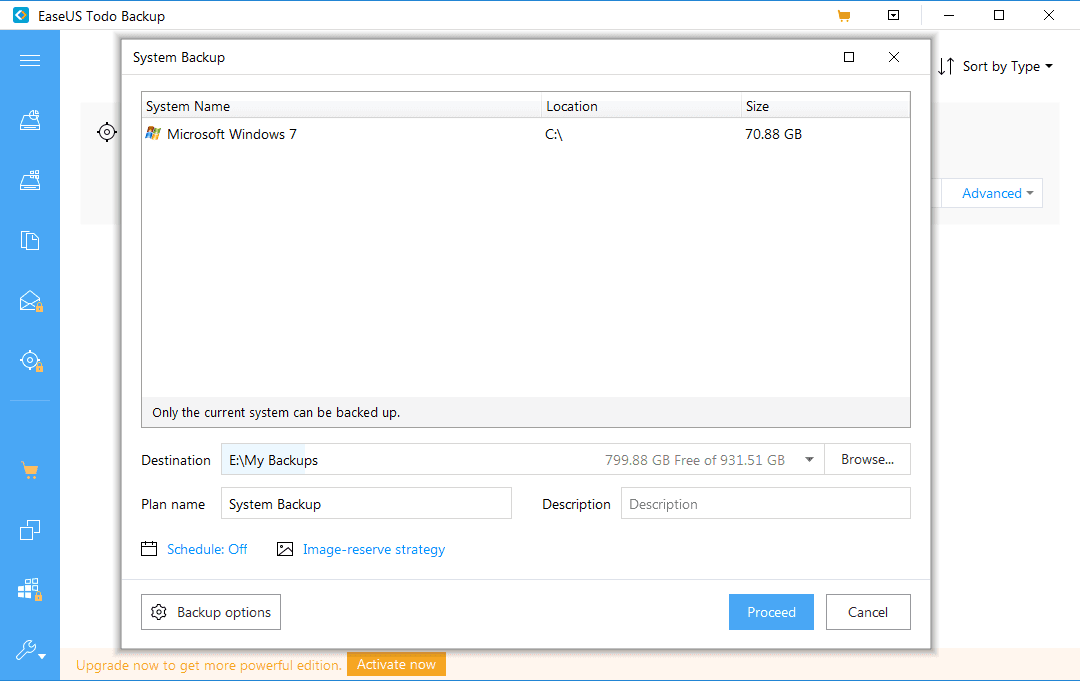Image resolution: width=1080 pixels, height=681 pixels.
Task: Open the Advanced dropdown menu
Action: coord(997,194)
